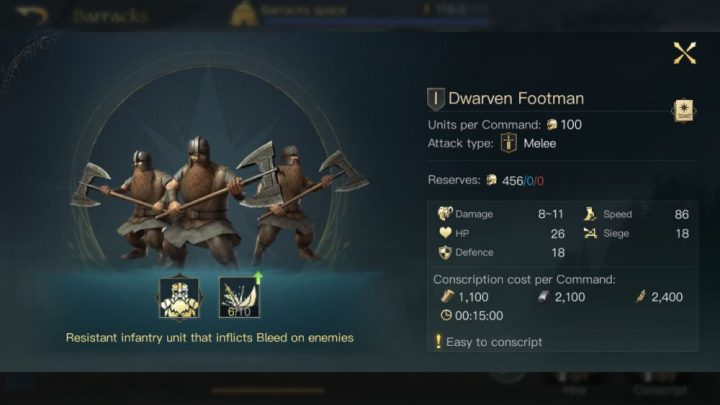
Task: Tap the back arrow beside Barracks
Action: (x=32, y=15)
